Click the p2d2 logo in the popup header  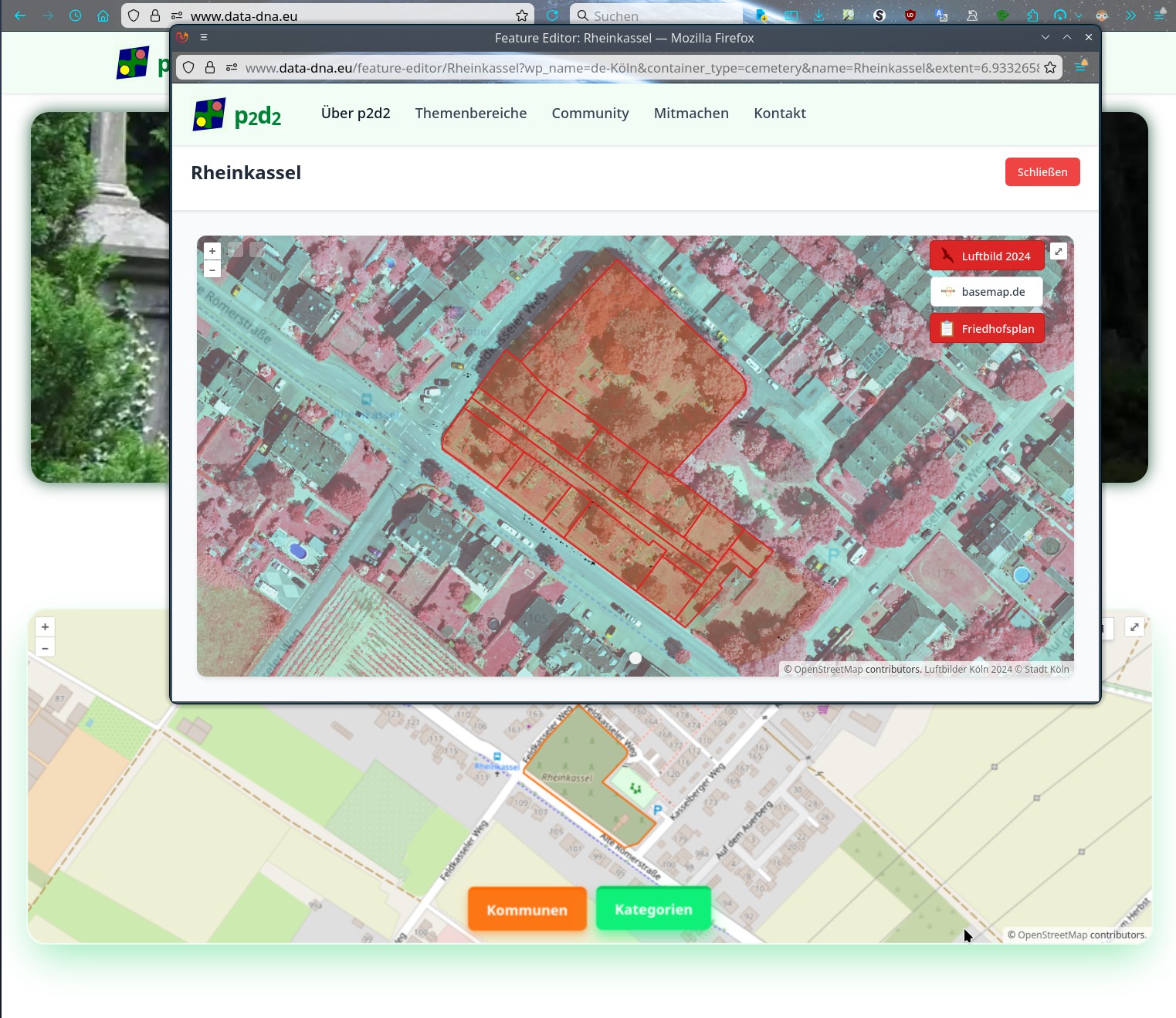point(236,114)
